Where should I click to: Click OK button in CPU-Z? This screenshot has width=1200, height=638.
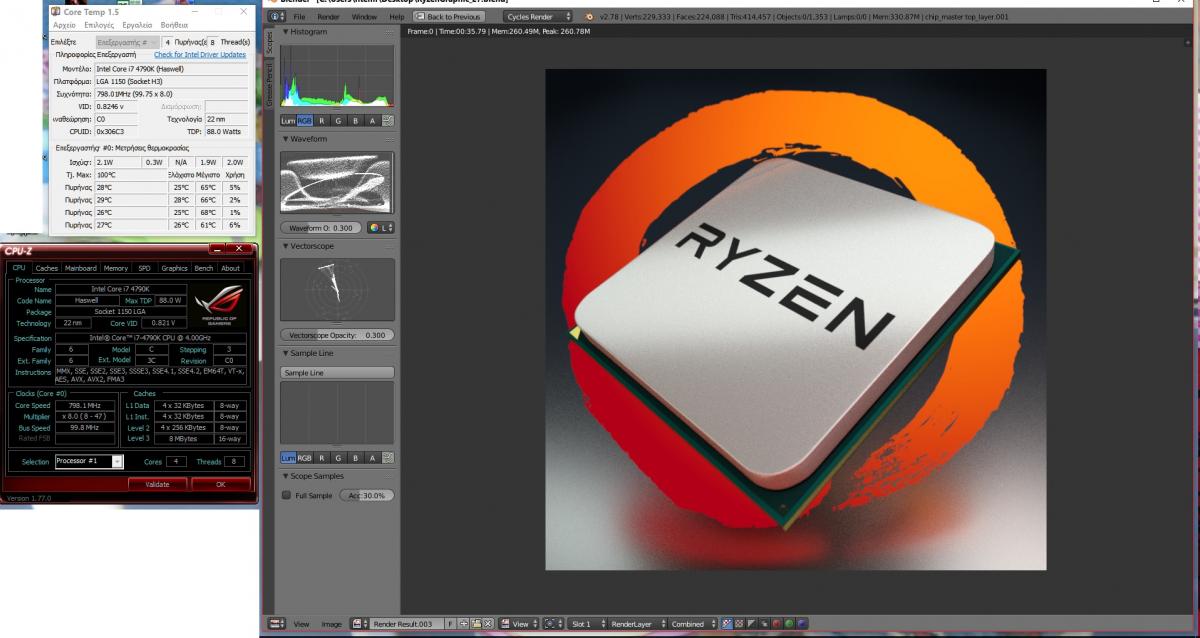click(x=220, y=484)
